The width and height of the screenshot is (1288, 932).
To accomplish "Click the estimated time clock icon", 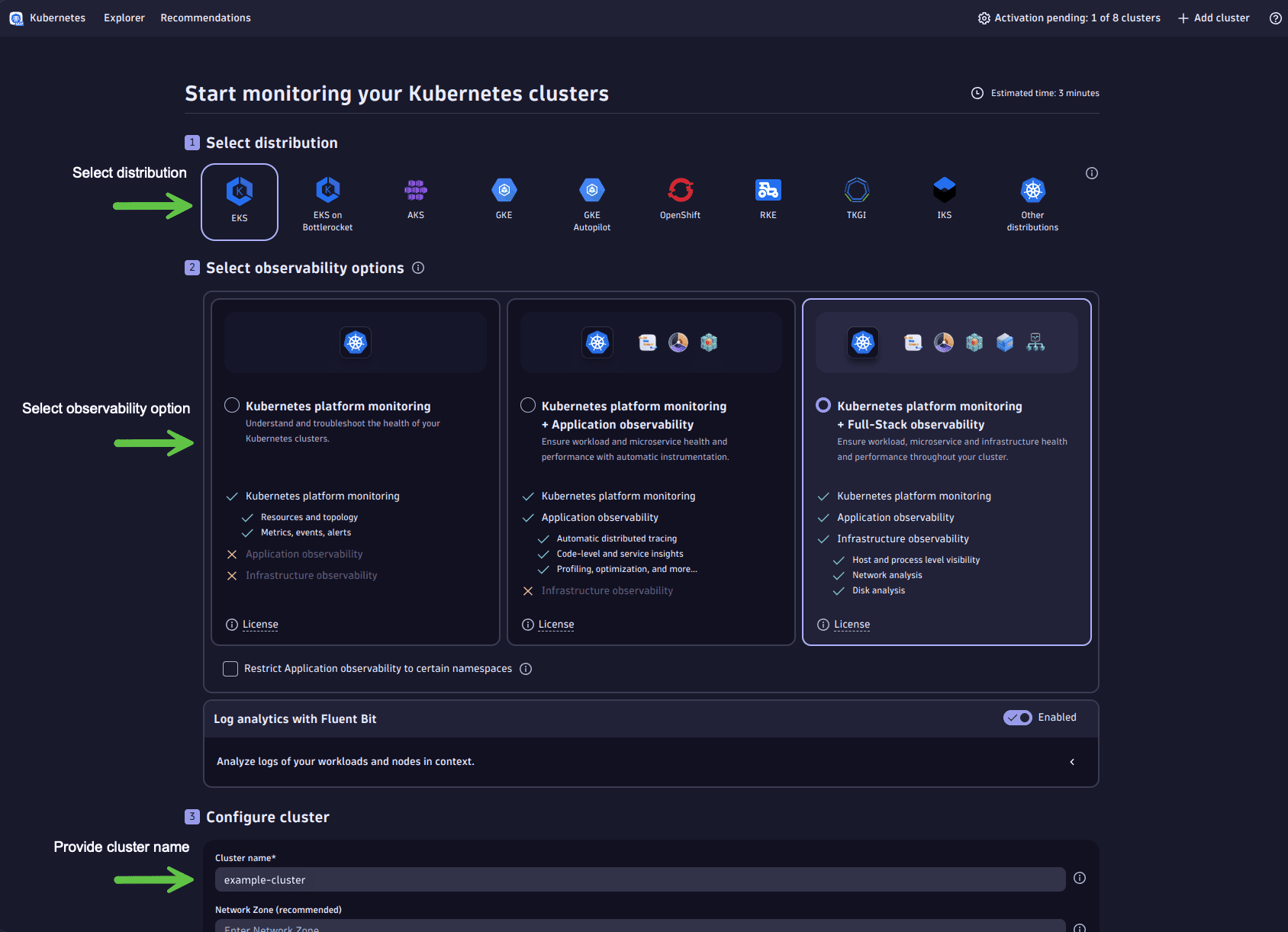I will [977, 93].
